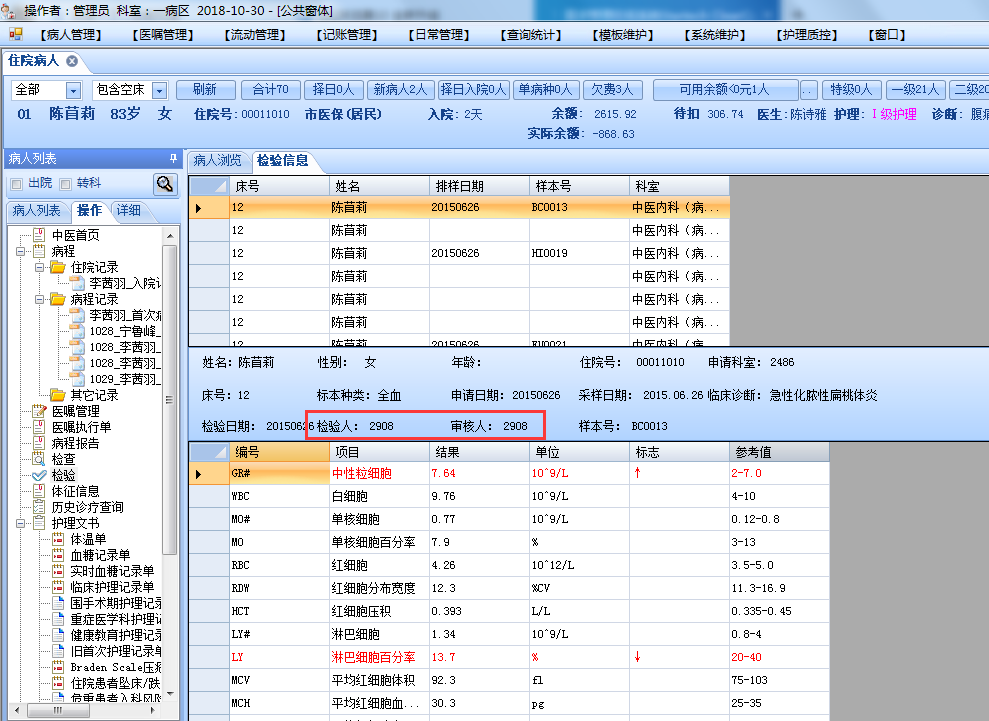
Task: Open the 医嘱管理 menu
Action: (x=162, y=35)
